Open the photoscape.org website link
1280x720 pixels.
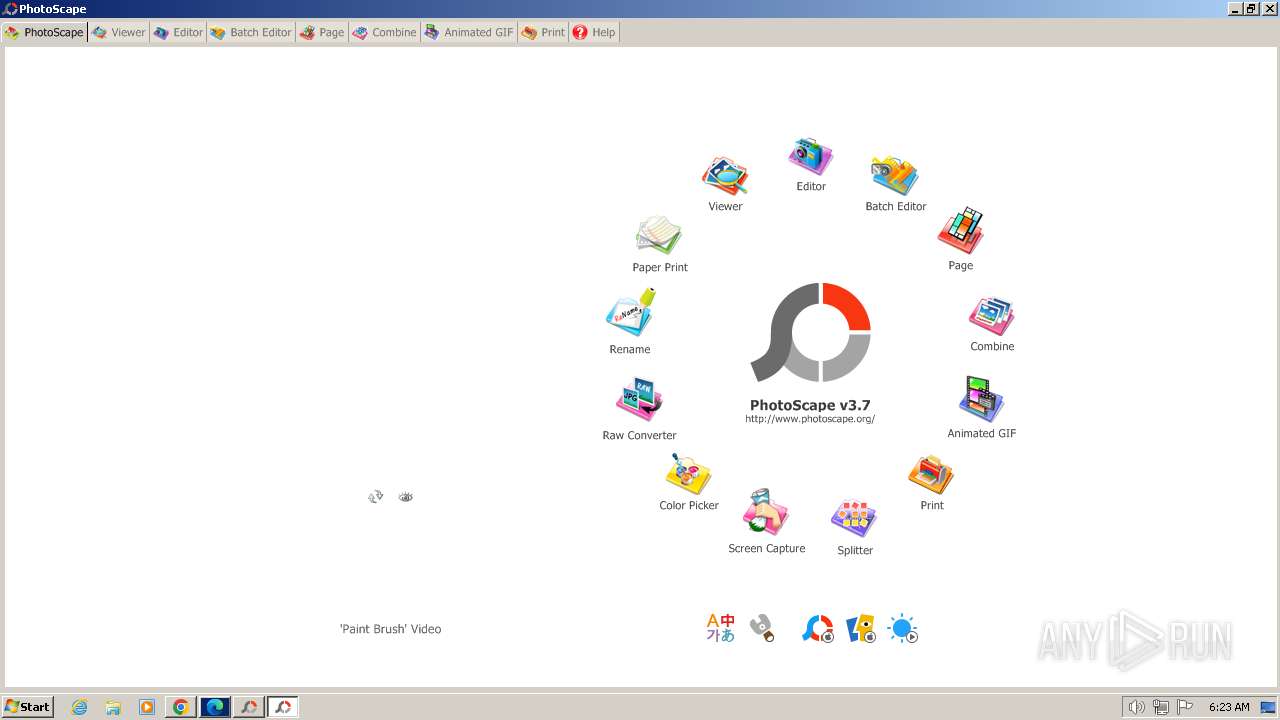click(810, 419)
